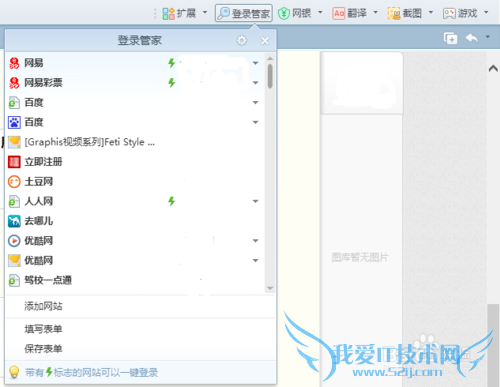One-click login lightning for 人人网
The width and height of the screenshot is (500, 387).
(172, 201)
